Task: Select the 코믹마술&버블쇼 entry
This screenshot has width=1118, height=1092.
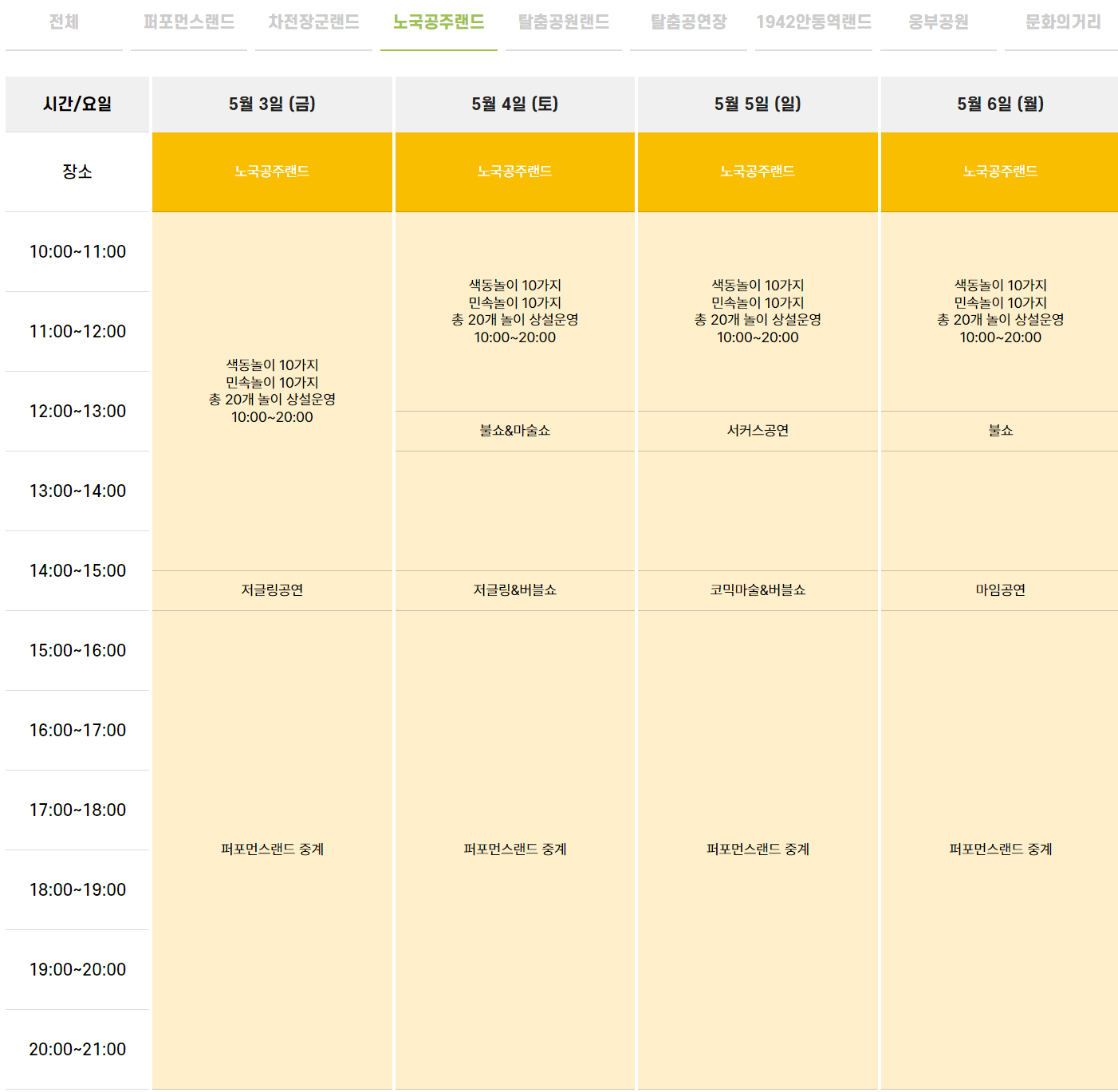Action: coord(756,590)
